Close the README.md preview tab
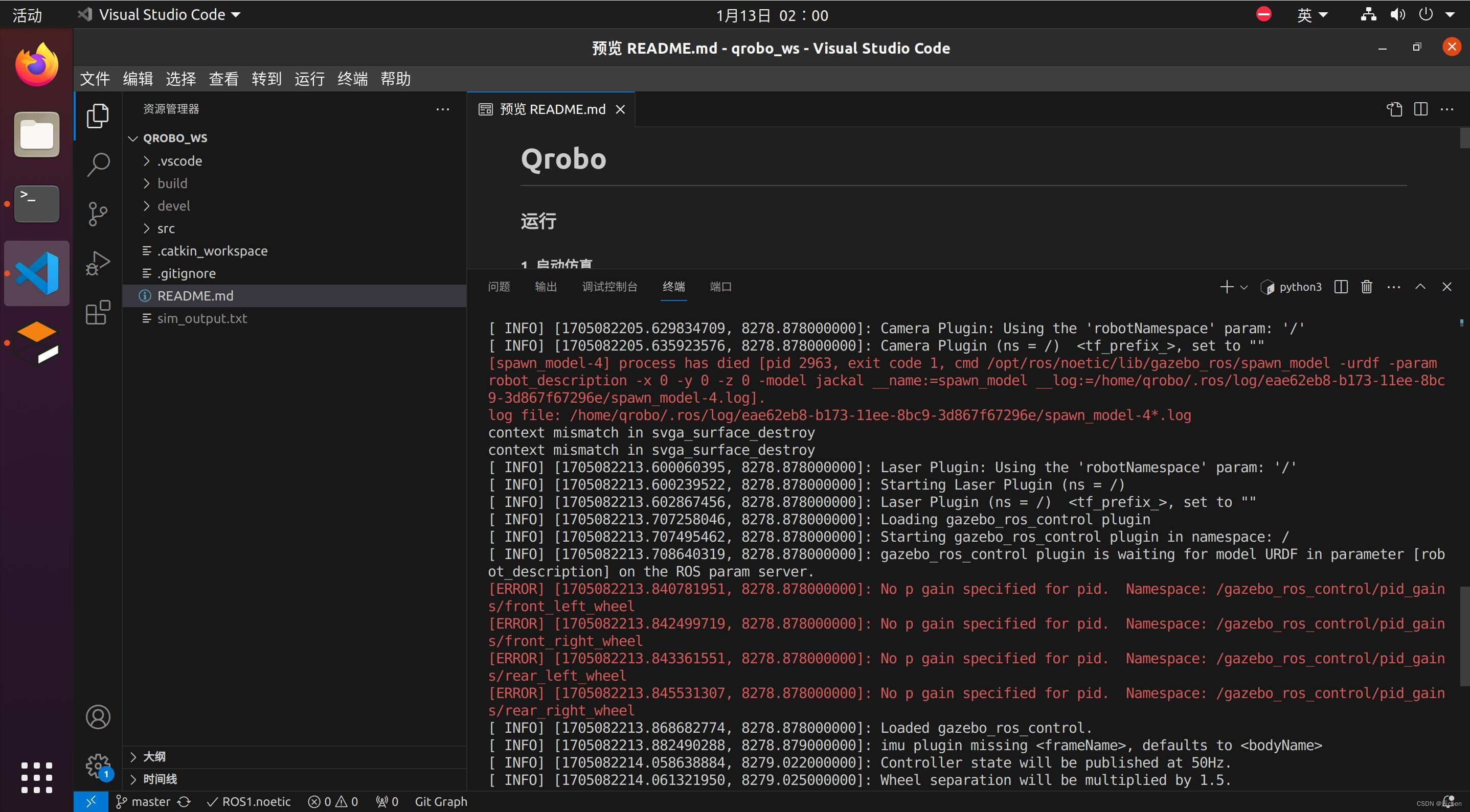The height and width of the screenshot is (812, 1470). pos(620,109)
